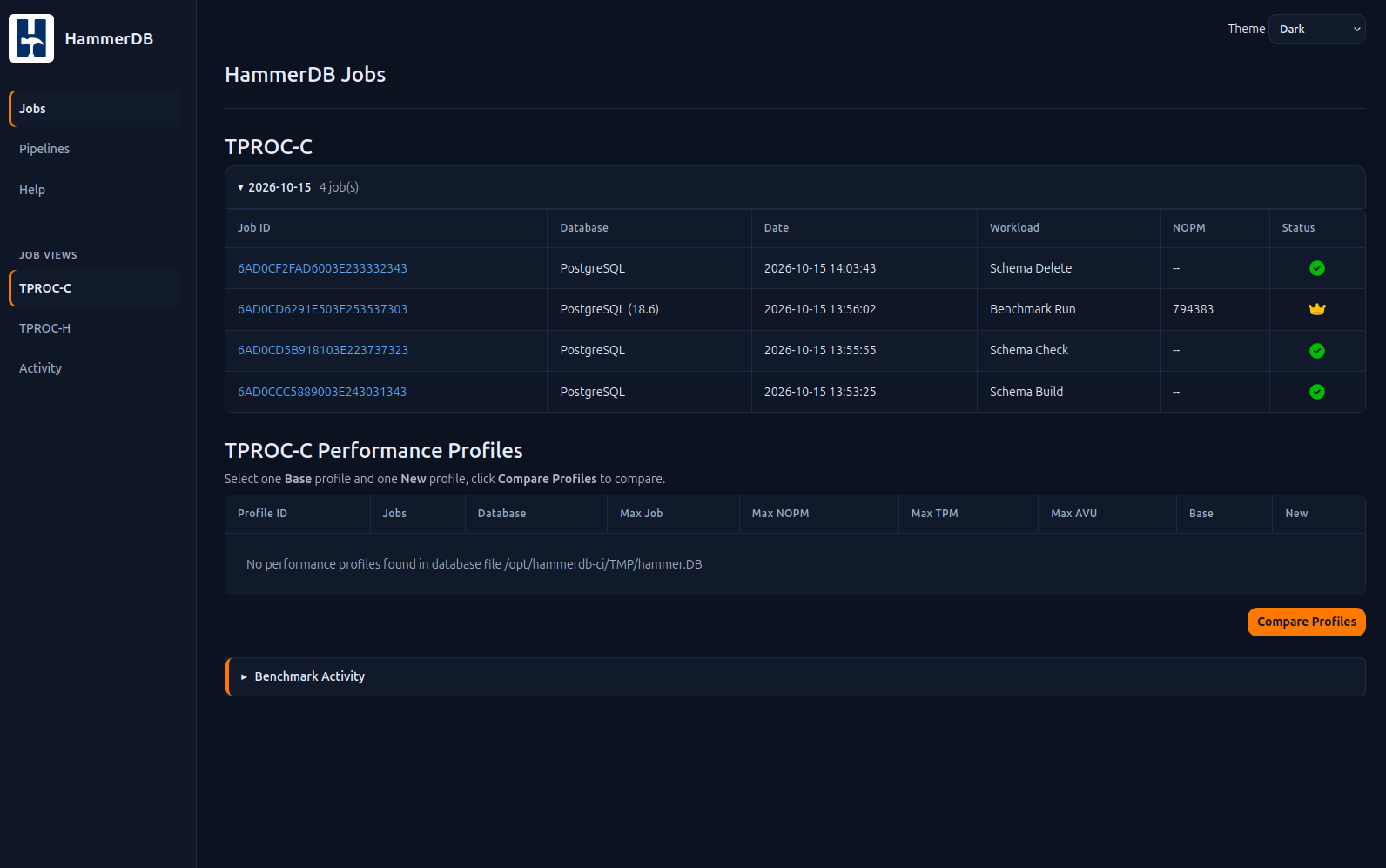Click the date 2026-10-15 13:56:02
Screen dimensions: 1386x868
(820, 309)
